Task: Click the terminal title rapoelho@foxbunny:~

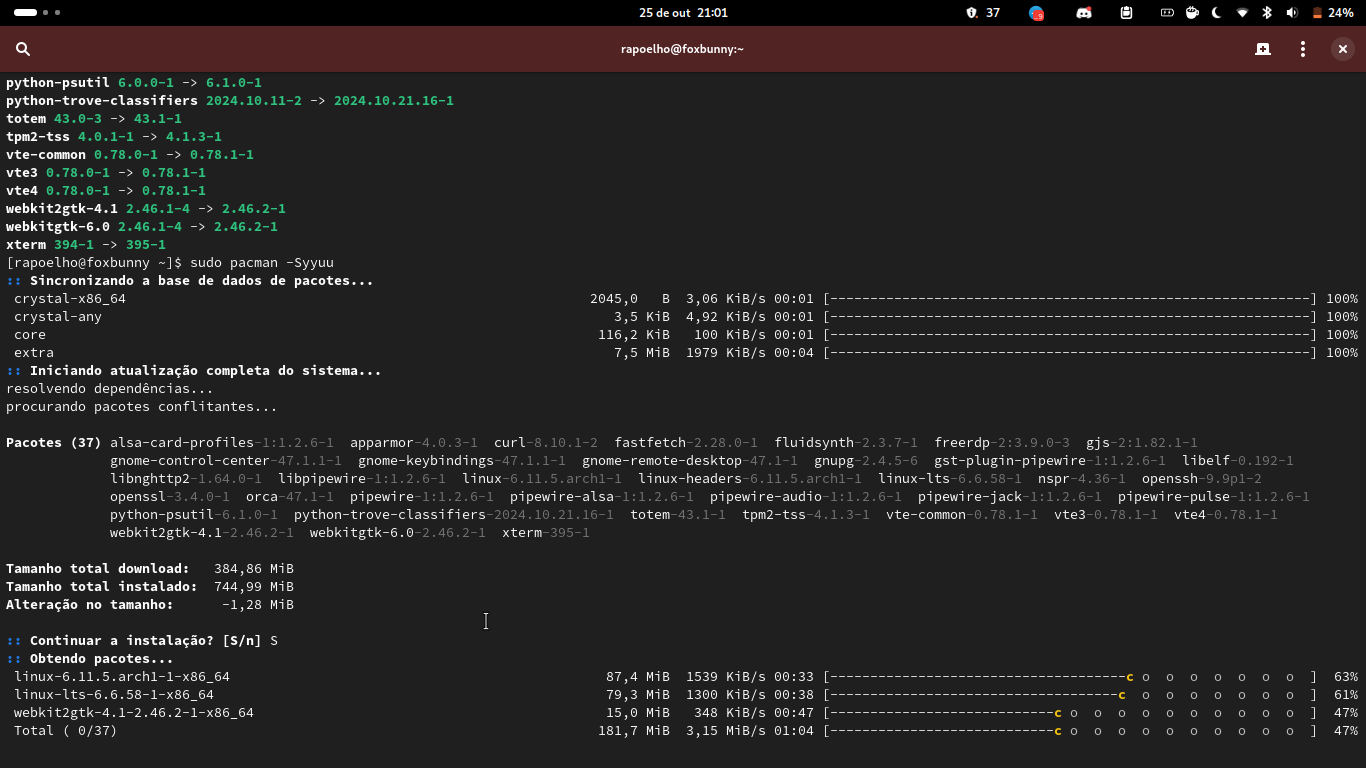Action: (x=682, y=49)
